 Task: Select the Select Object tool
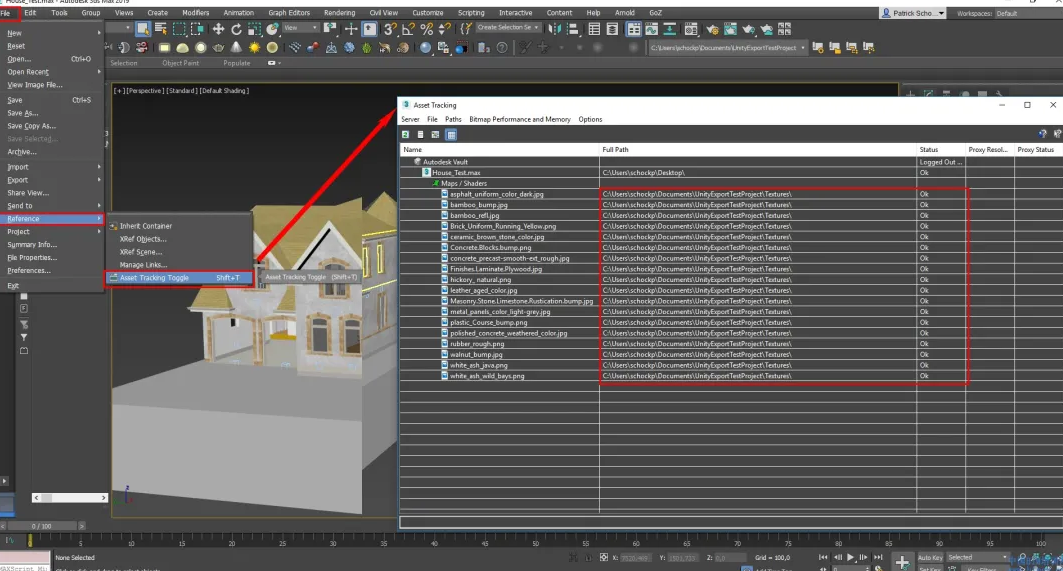point(142,28)
